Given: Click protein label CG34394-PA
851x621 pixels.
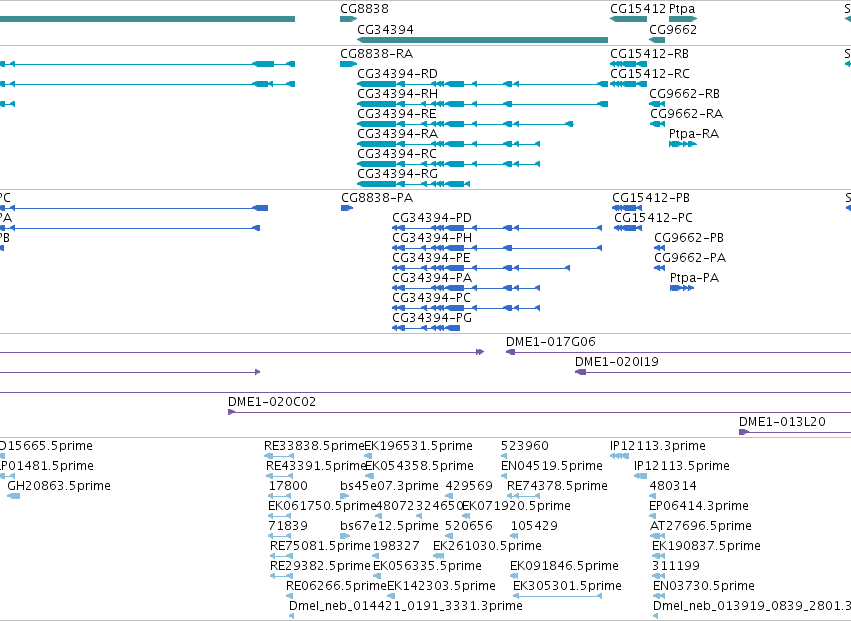Looking at the screenshot, I should [x=431, y=278].
